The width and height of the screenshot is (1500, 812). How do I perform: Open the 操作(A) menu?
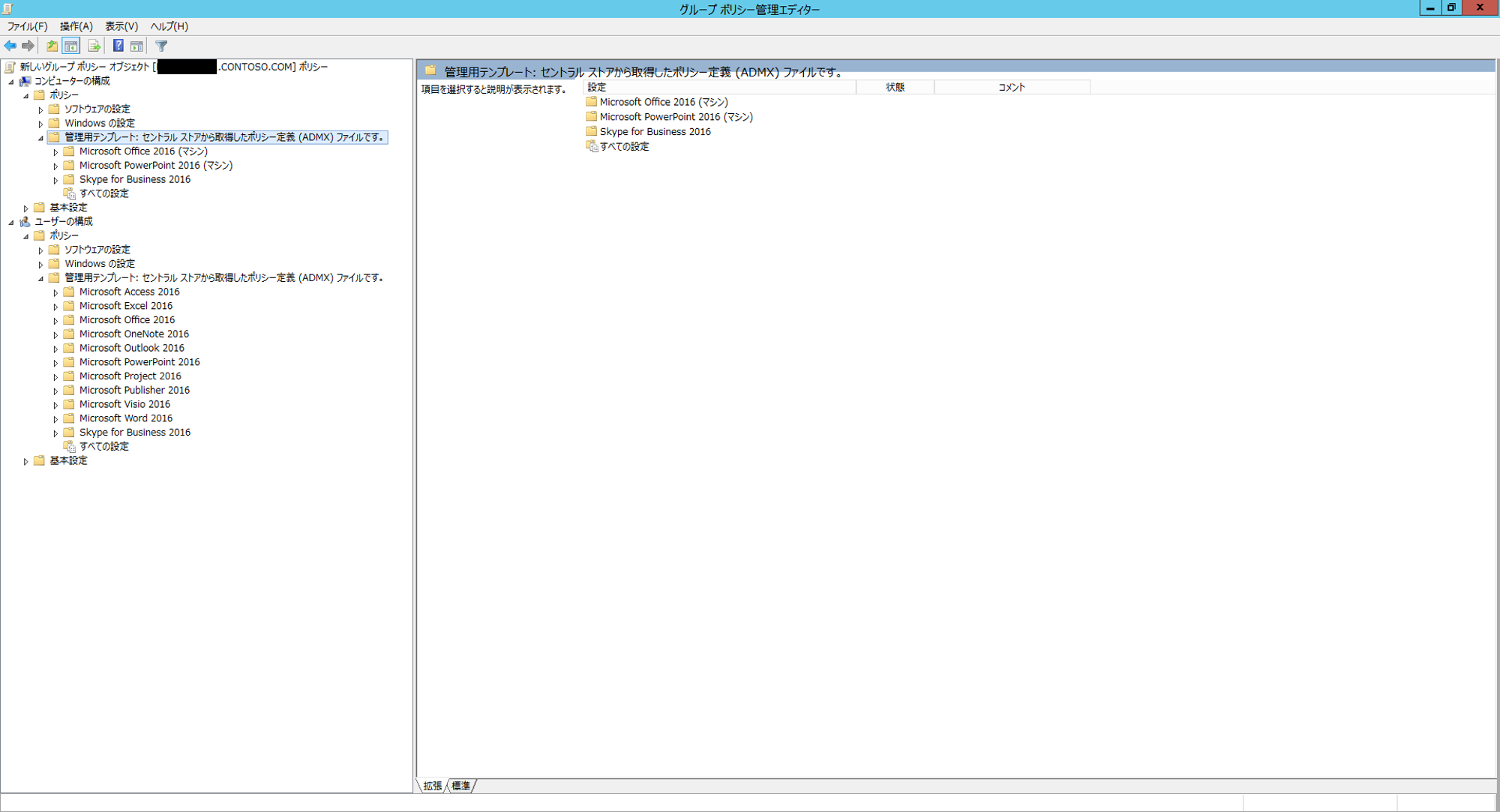click(76, 26)
